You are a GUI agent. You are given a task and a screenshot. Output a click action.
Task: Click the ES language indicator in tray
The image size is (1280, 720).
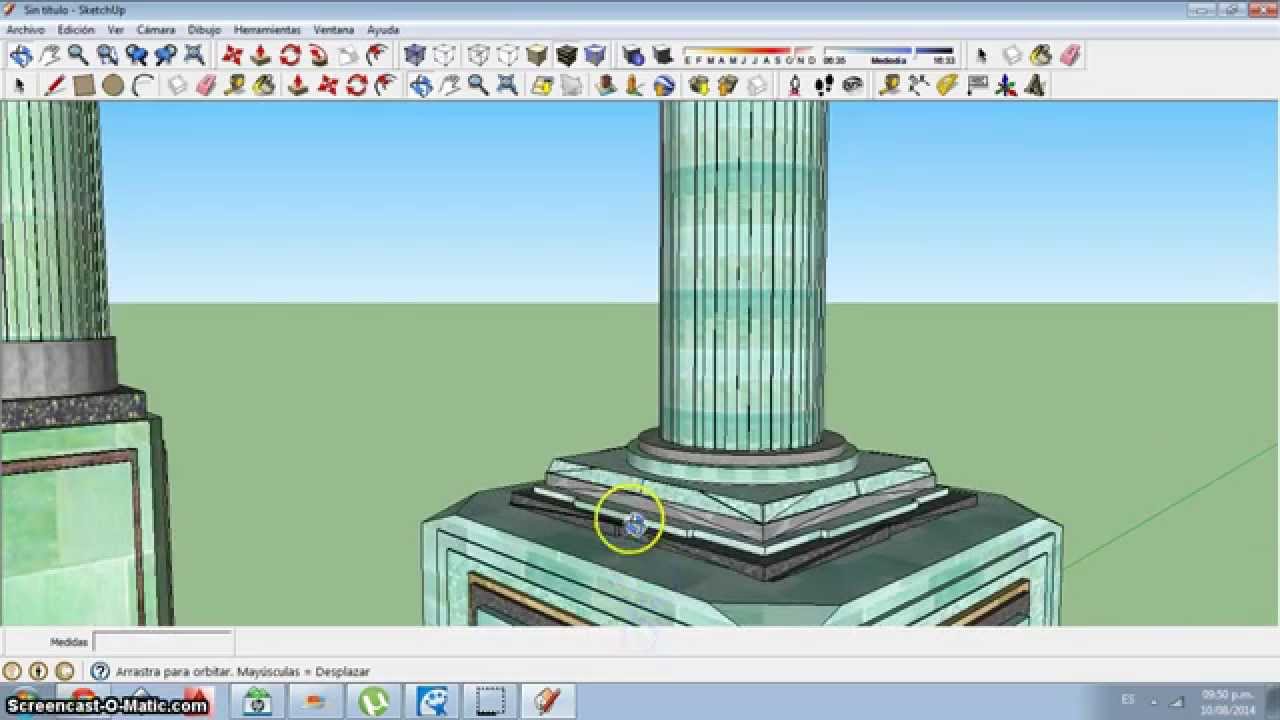tap(1128, 700)
